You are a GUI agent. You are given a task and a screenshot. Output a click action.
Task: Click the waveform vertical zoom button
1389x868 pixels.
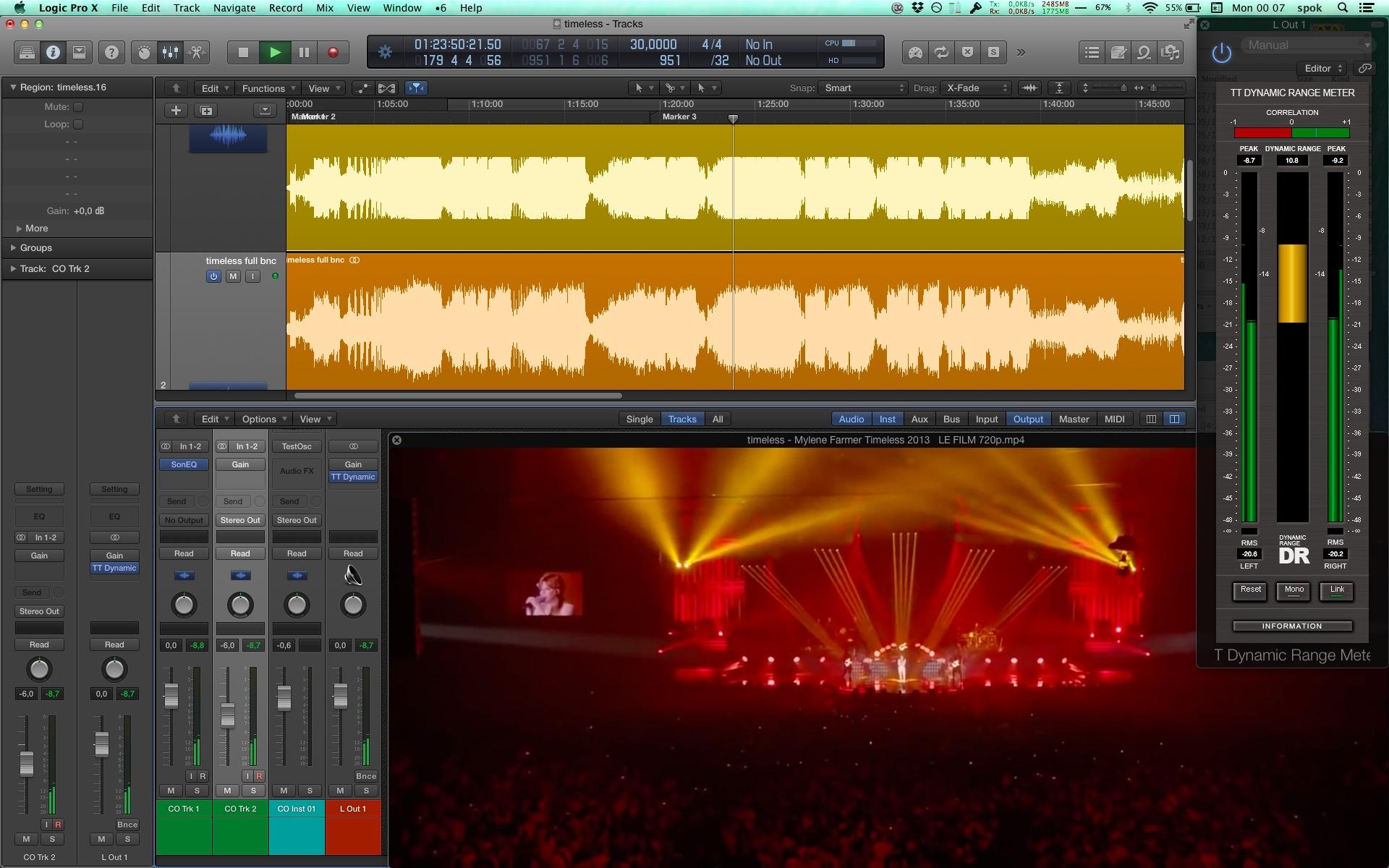click(x=1029, y=88)
